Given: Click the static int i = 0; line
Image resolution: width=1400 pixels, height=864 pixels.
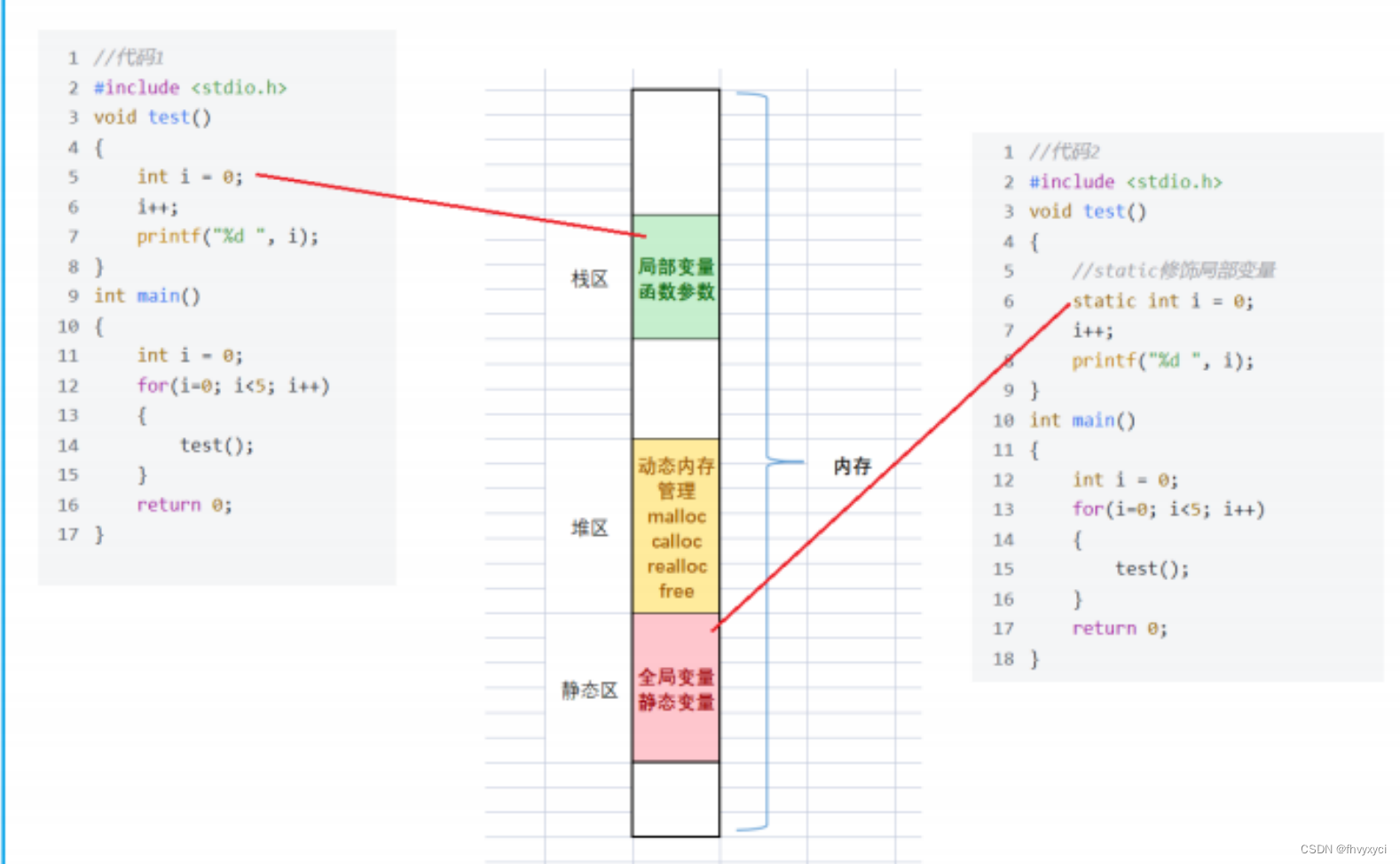Looking at the screenshot, I should [x=1163, y=302].
